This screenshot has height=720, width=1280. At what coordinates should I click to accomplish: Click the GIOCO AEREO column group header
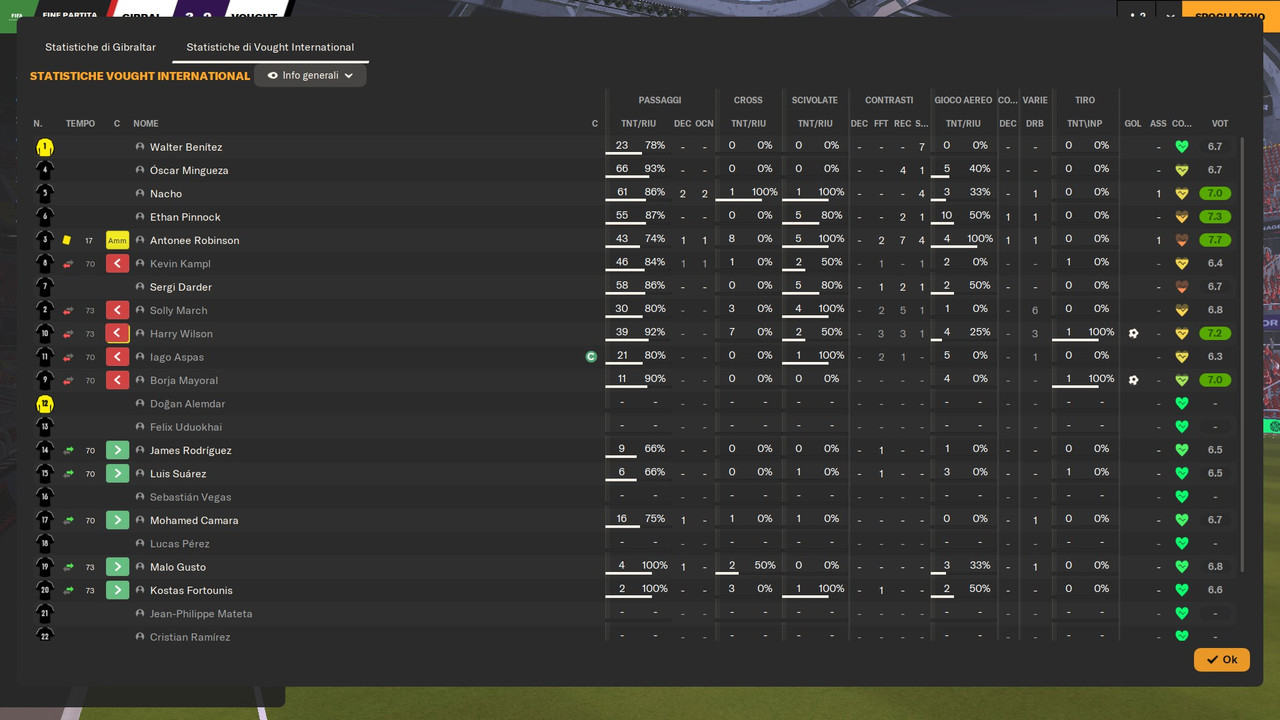point(963,100)
